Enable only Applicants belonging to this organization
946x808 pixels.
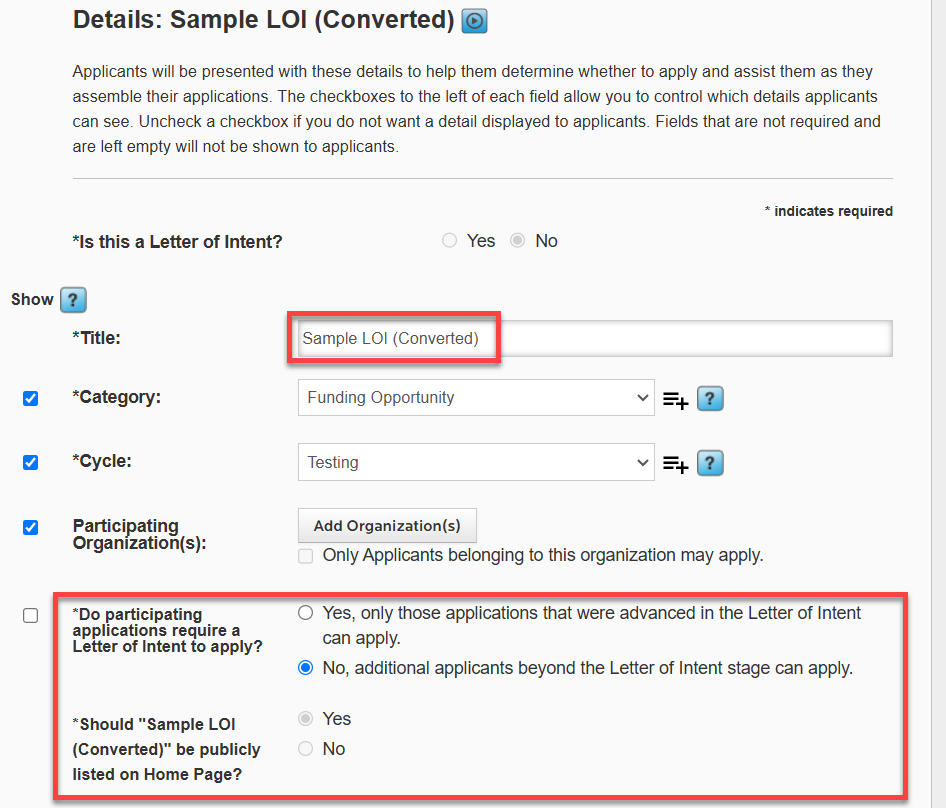point(306,555)
